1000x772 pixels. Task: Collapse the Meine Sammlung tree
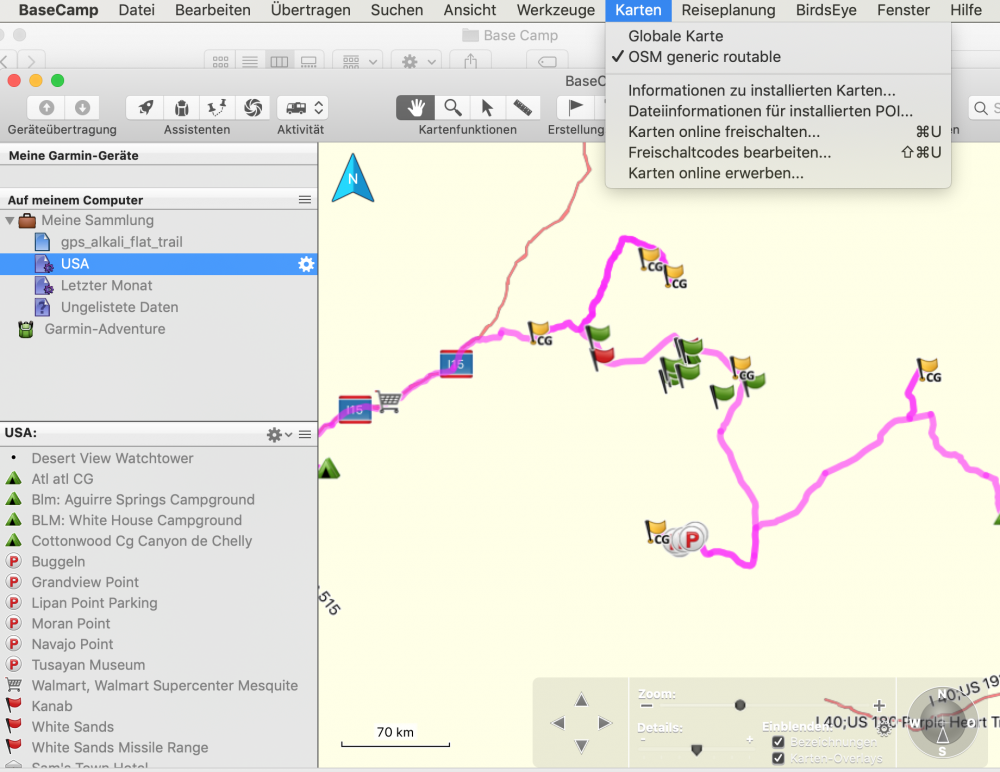pyautogui.click(x=10, y=221)
